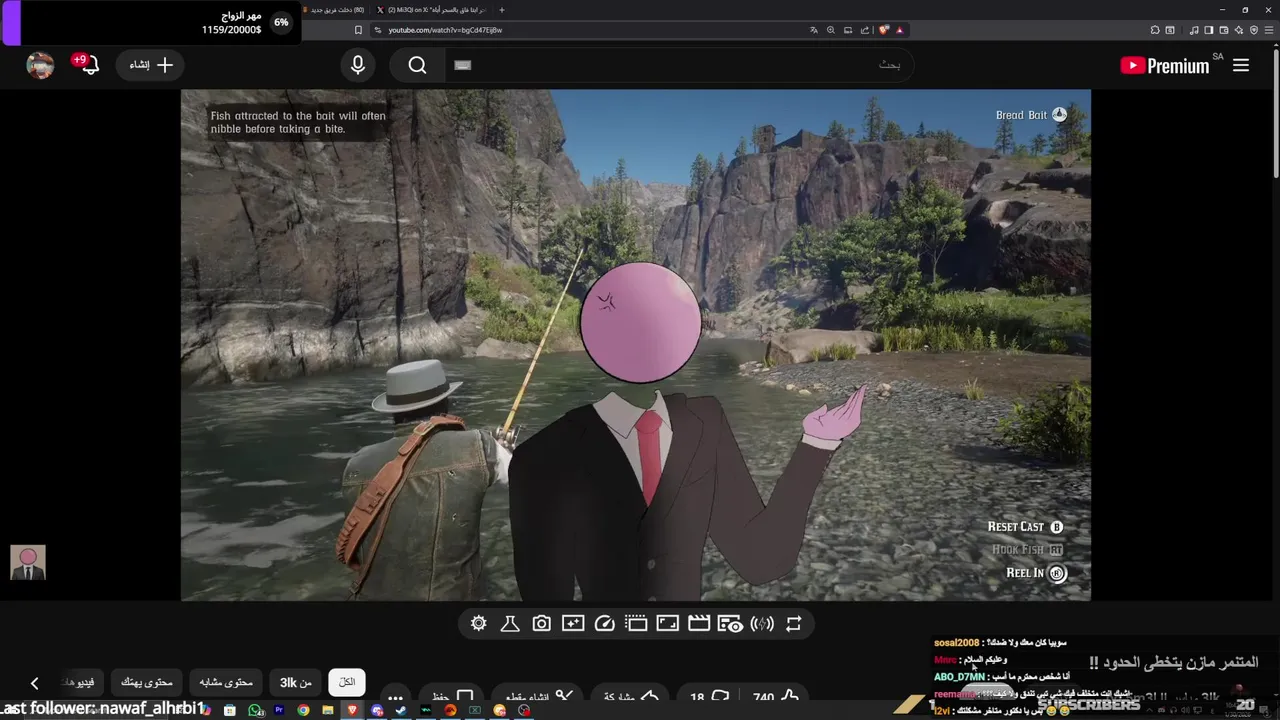Open Discord from the taskbar
This screenshot has width=1280, height=720.
[x=377, y=710]
